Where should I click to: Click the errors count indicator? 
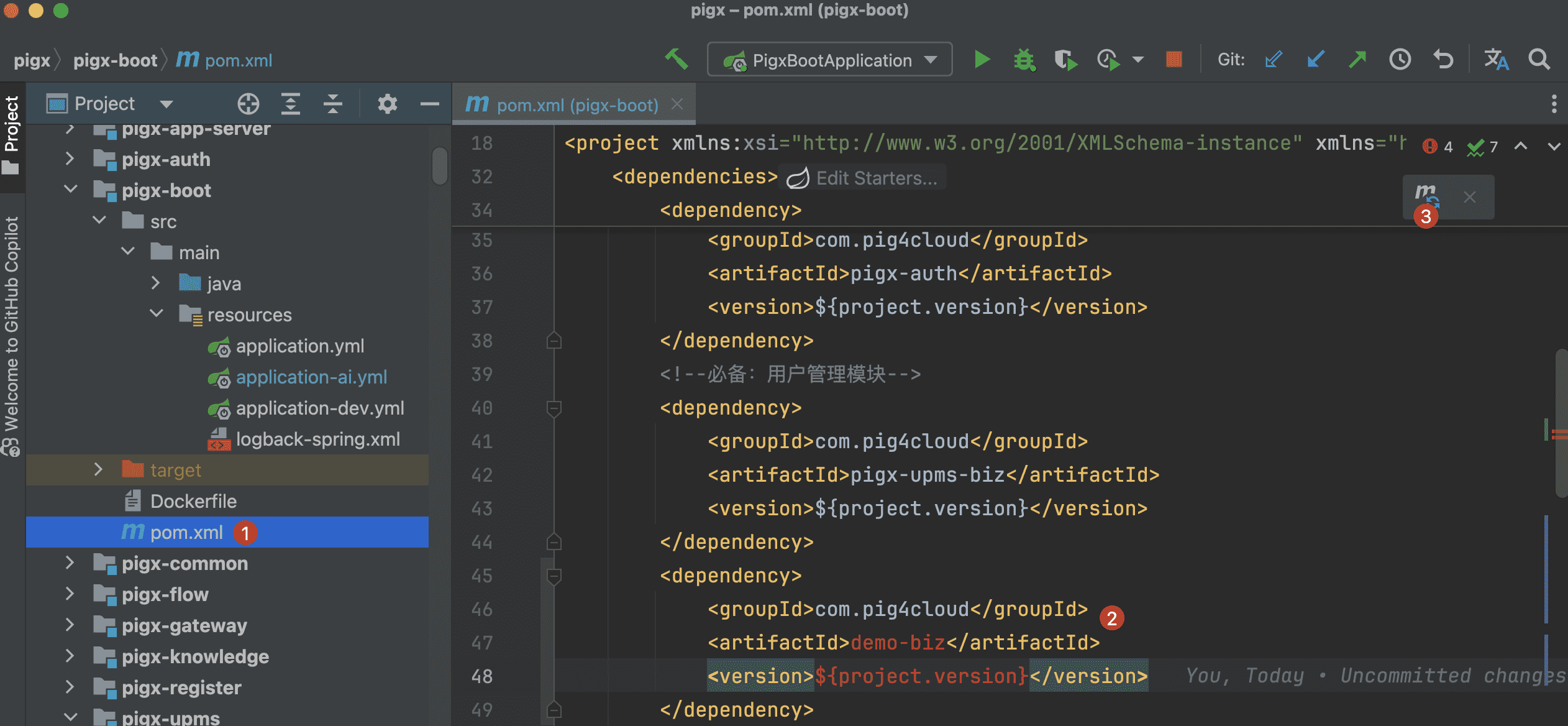tap(1438, 147)
